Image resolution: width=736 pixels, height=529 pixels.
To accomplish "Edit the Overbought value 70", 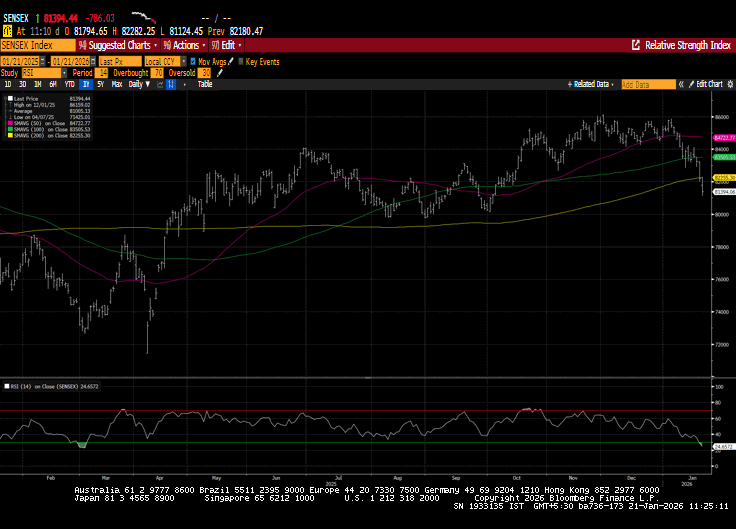I will click(x=157, y=73).
